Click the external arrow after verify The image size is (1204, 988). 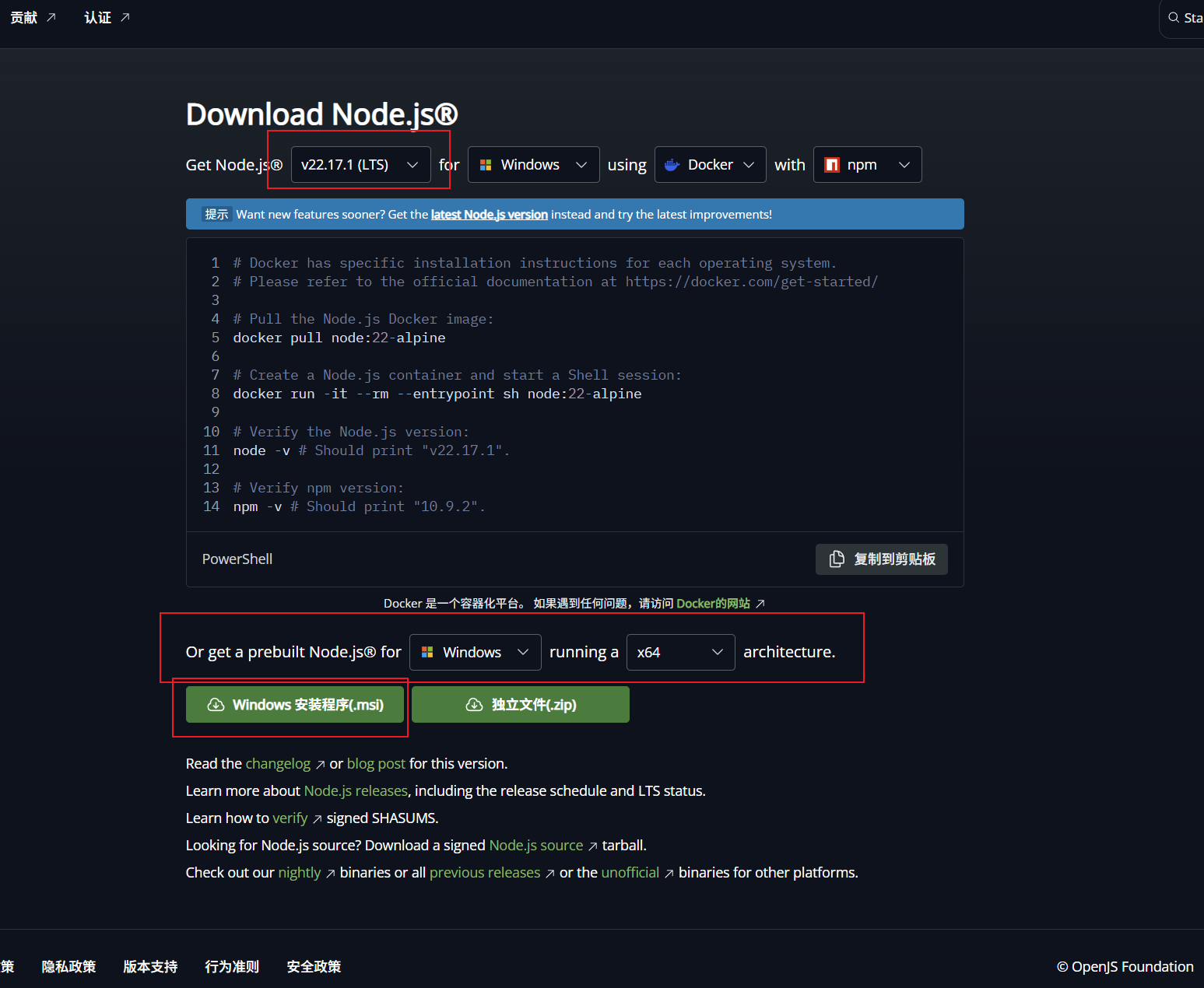(x=318, y=820)
